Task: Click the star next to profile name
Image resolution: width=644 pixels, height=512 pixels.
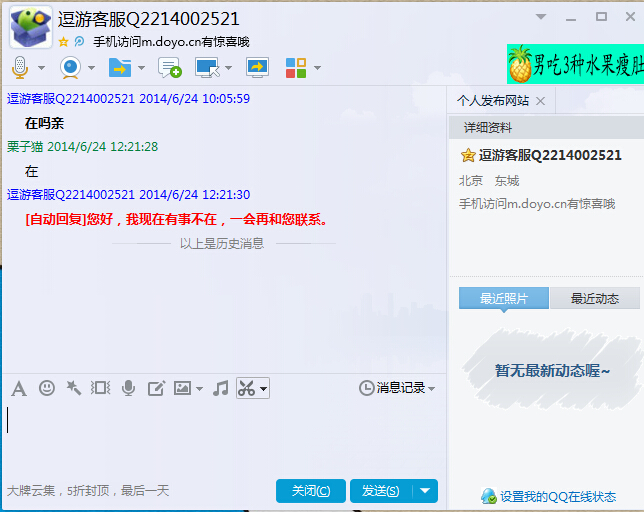Action: point(468,155)
